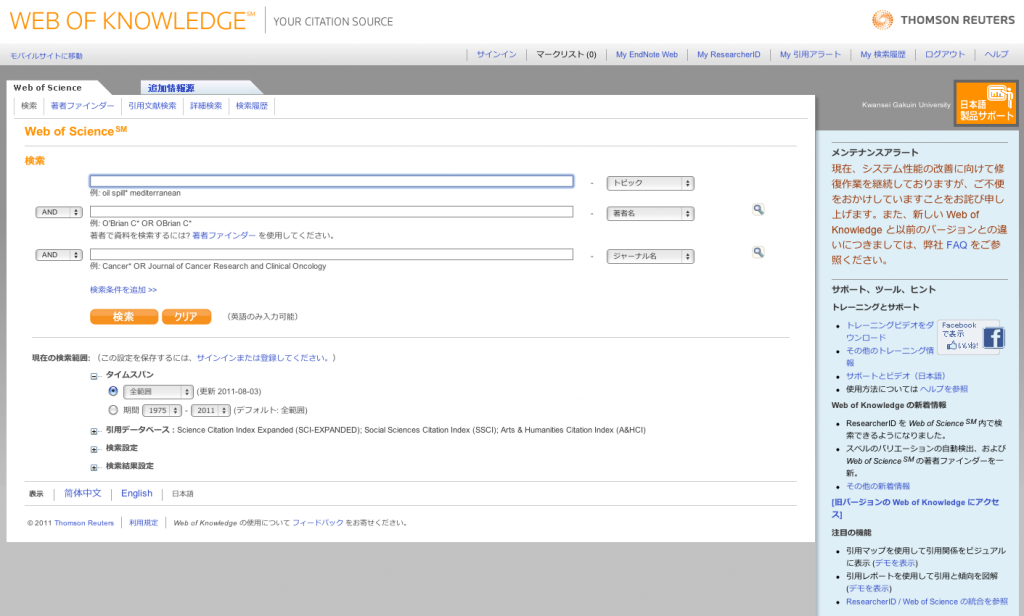
Task: Select the 全範囲 timespan radio button
Action: (x=113, y=391)
